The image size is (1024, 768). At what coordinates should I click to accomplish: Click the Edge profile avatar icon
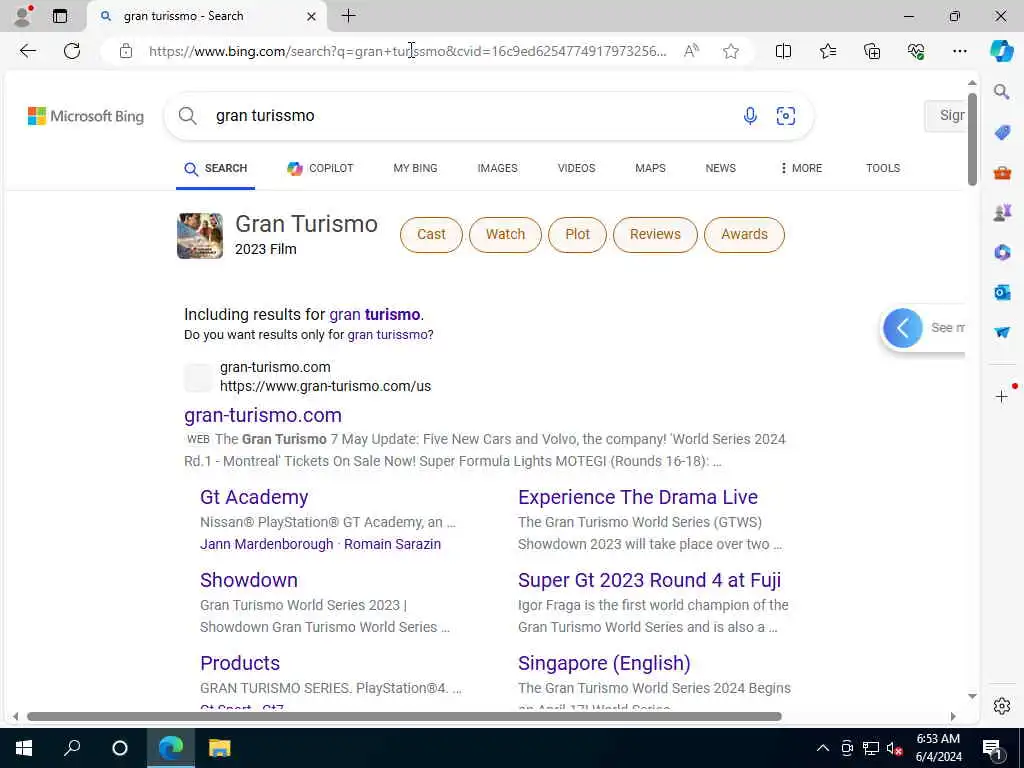coord(22,16)
